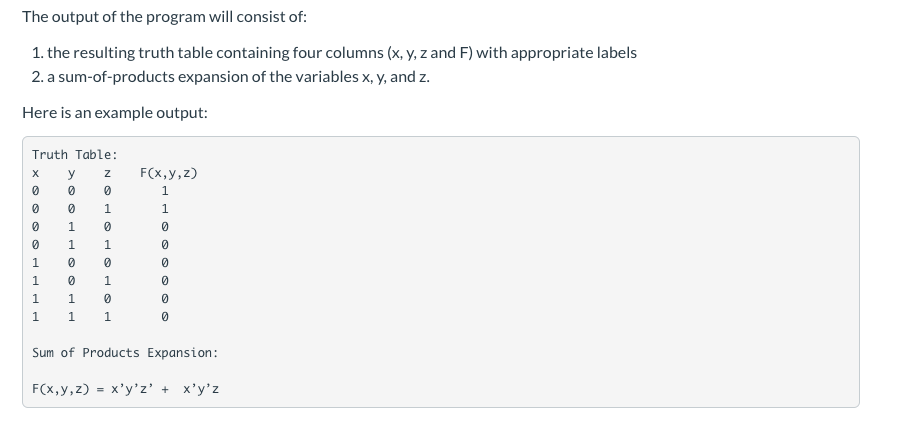Click the z value in row 0 1 1
Image resolution: width=923 pixels, height=421 pixels.
107,245
